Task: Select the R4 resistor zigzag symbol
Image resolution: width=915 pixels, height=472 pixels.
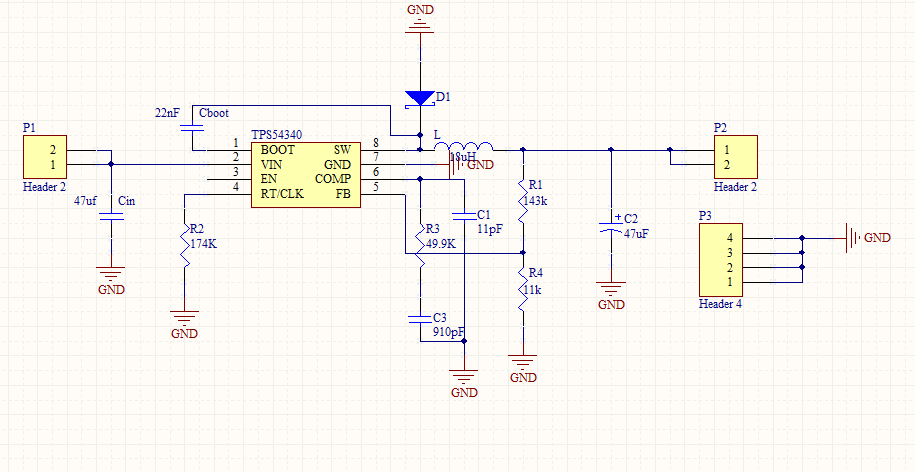Action: (523, 289)
